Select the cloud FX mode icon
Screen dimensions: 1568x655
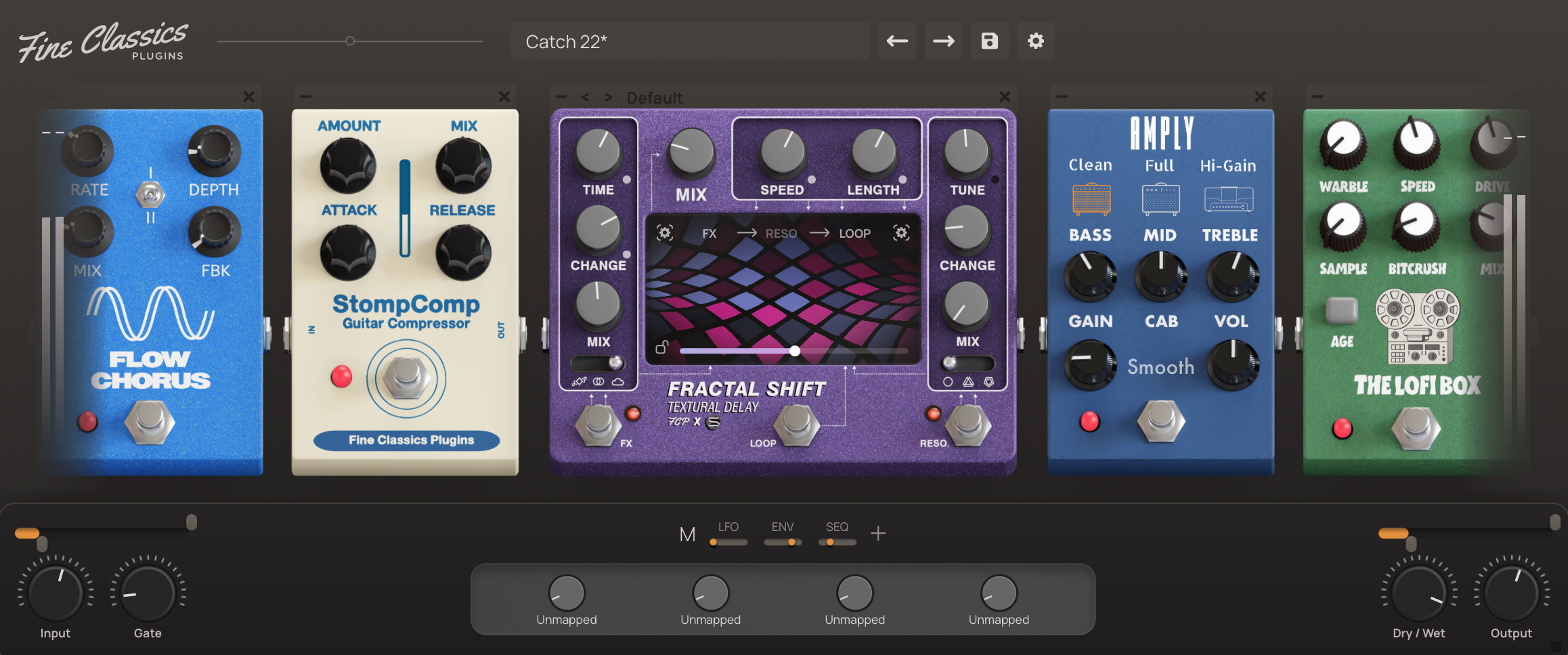click(x=618, y=382)
